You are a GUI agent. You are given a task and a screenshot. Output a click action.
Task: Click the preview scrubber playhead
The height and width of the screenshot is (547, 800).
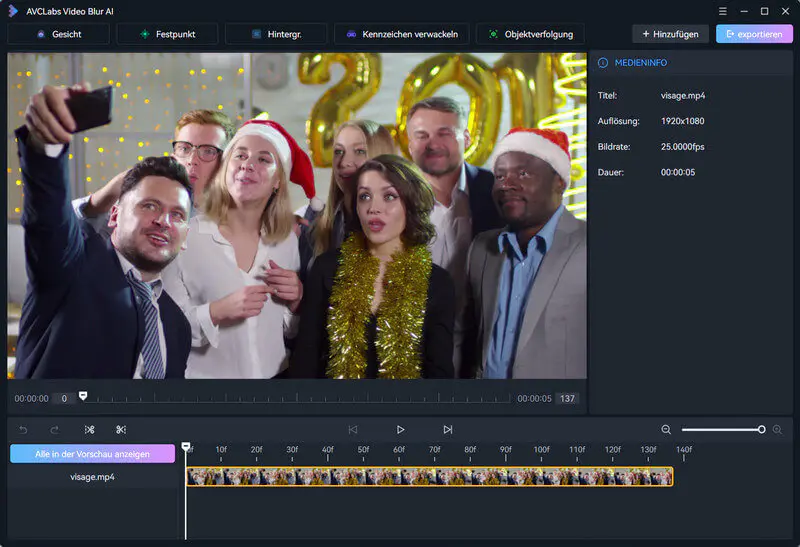[x=83, y=395]
